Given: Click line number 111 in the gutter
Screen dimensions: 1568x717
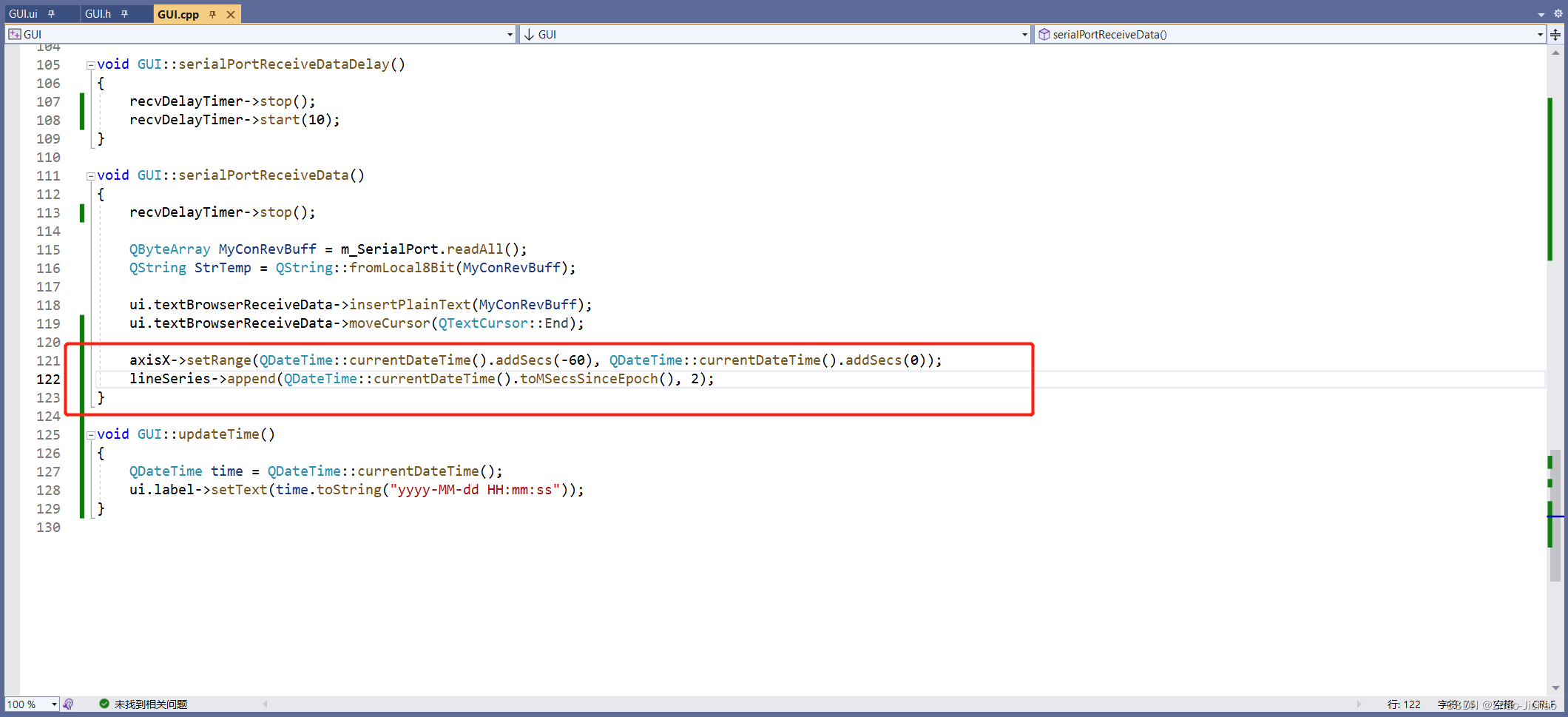Looking at the screenshot, I should coord(48,176).
